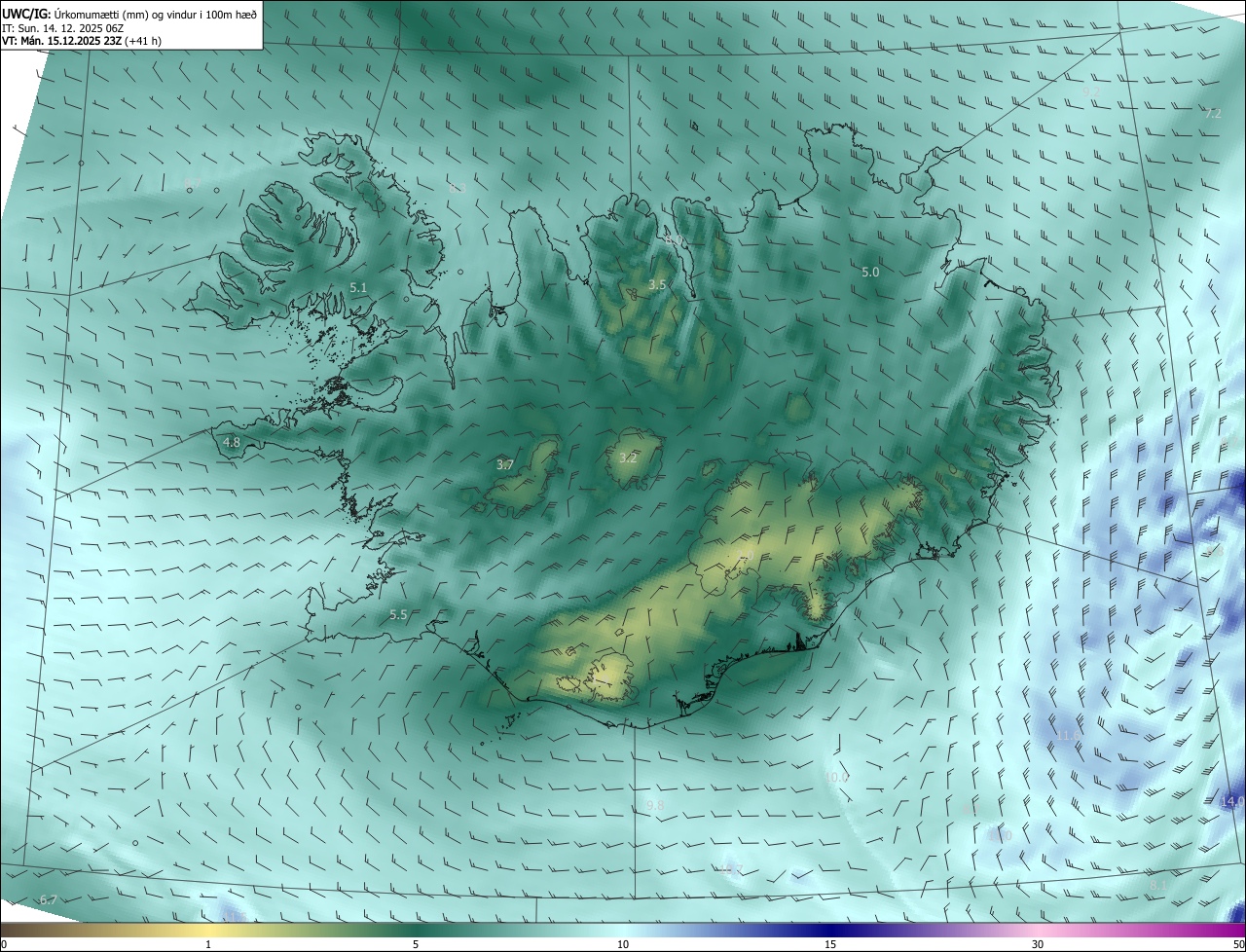Image resolution: width=1246 pixels, height=952 pixels.
Task: Click the map value 5.0 in northeast Iceland
Action: (x=870, y=273)
